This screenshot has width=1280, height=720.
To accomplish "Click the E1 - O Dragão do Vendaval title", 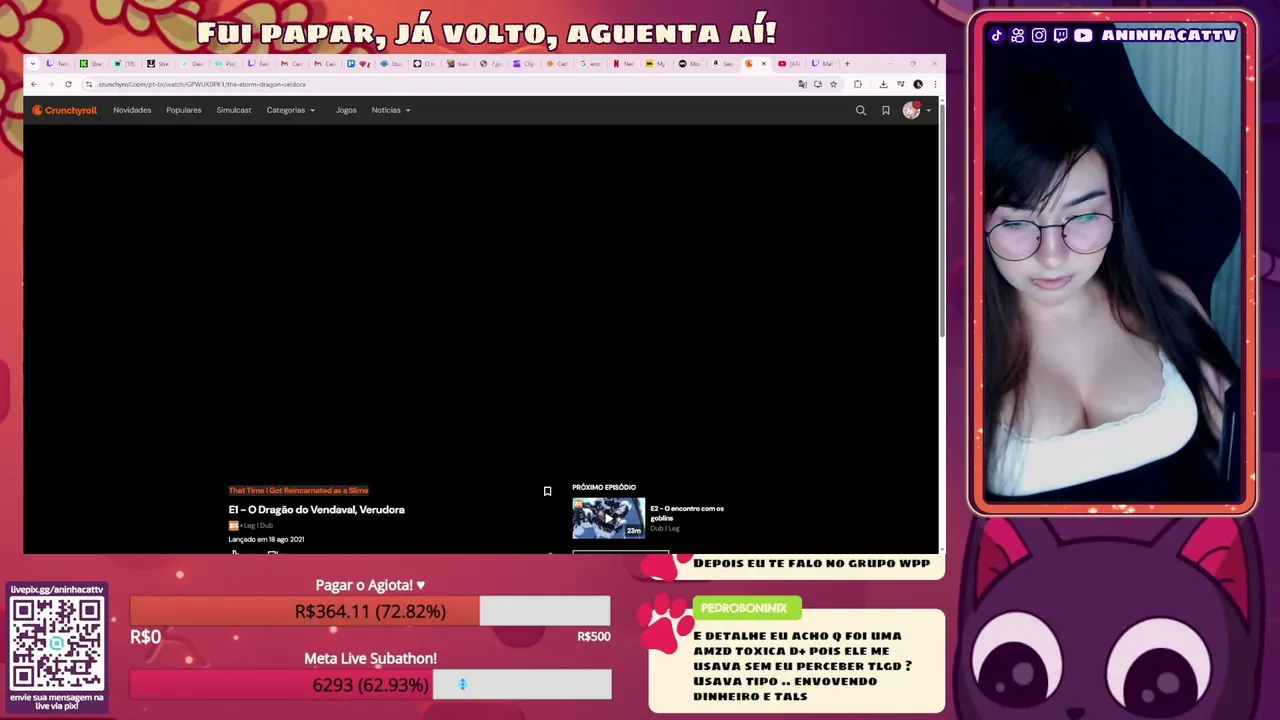I will point(316,510).
